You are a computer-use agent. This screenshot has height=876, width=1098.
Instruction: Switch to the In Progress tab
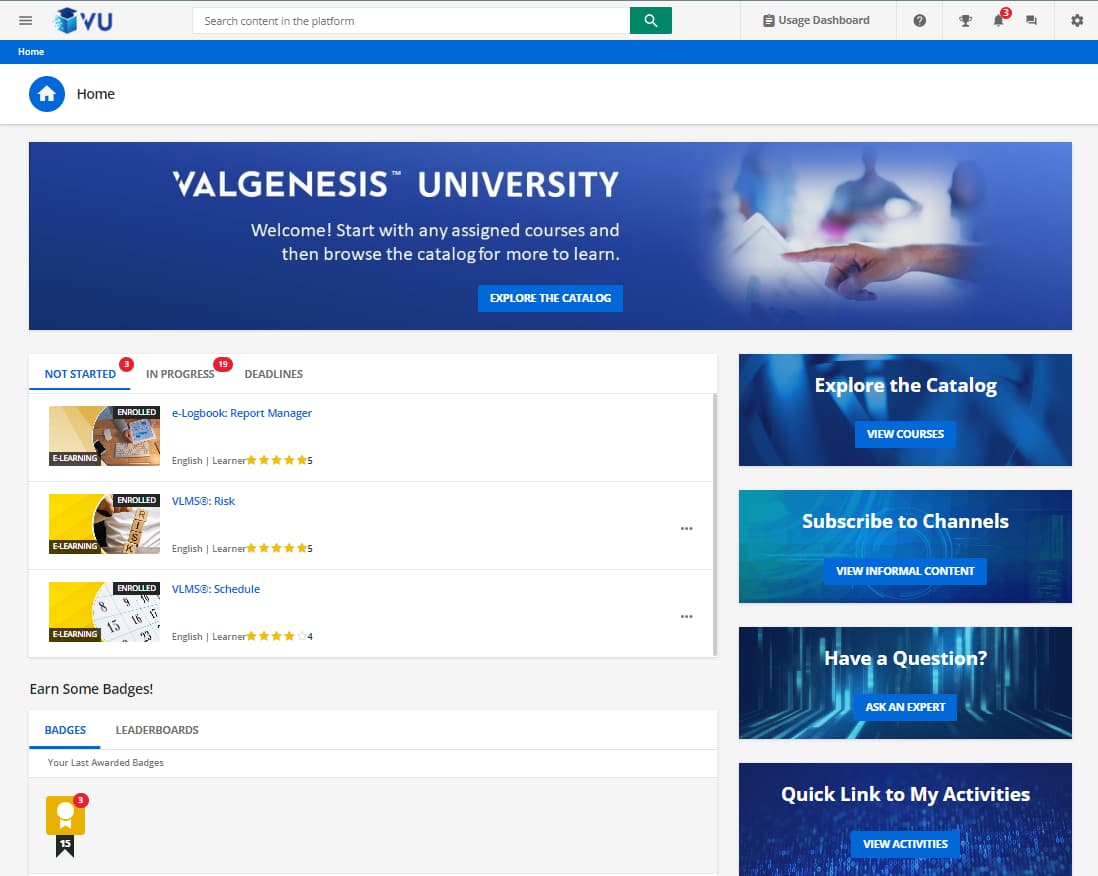(x=180, y=374)
